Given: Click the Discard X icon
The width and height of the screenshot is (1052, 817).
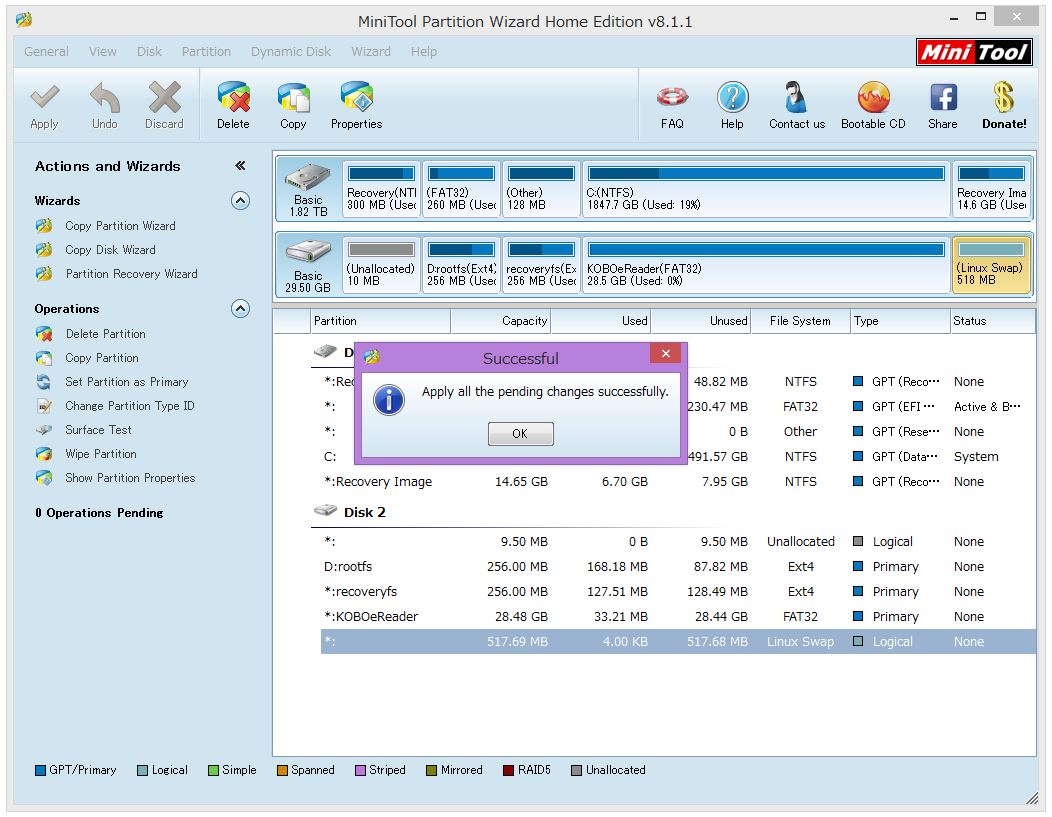Looking at the screenshot, I should pos(164,98).
